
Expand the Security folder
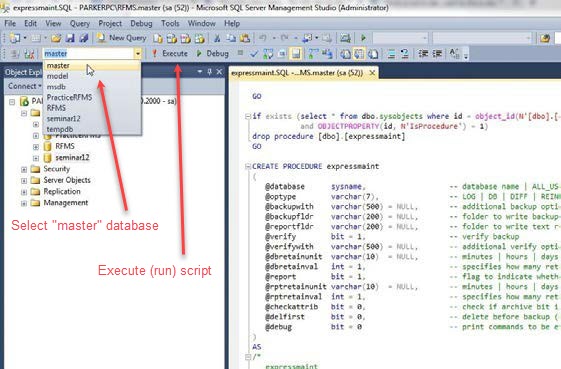24,169
